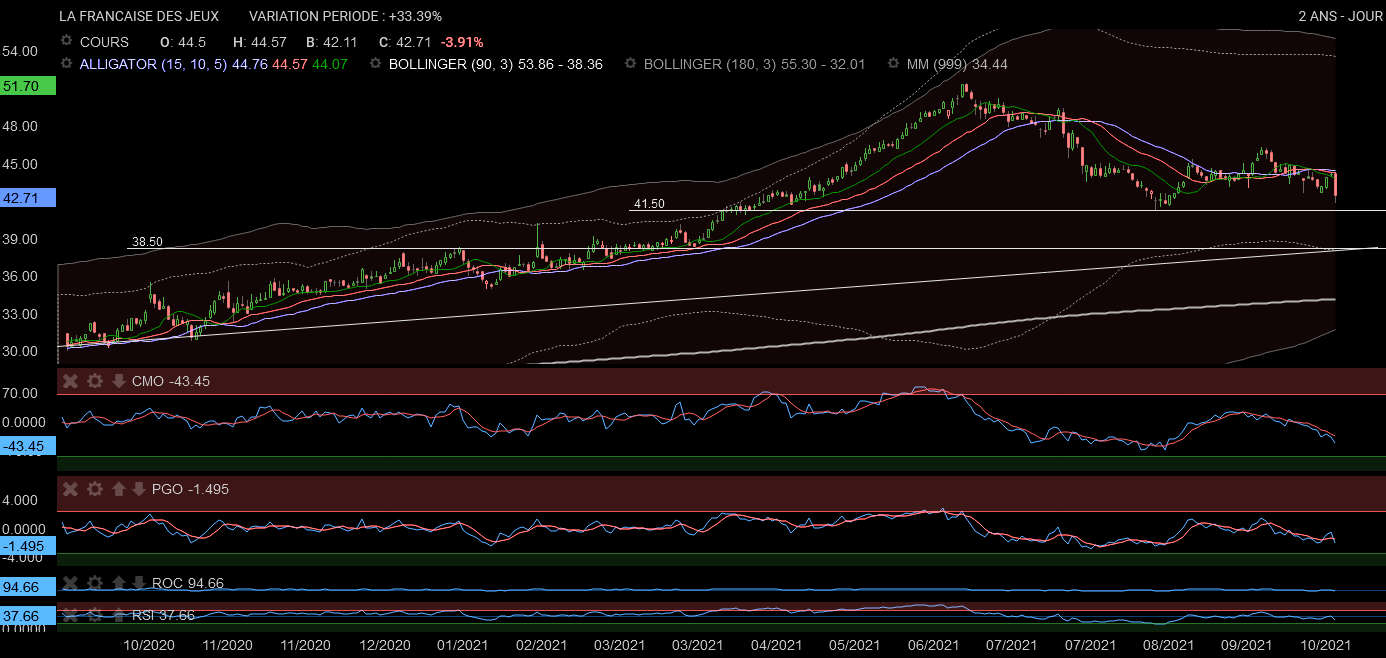The width and height of the screenshot is (1386, 658).
Task: Open ROC indicator settings gear
Action: [x=94, y=583]
